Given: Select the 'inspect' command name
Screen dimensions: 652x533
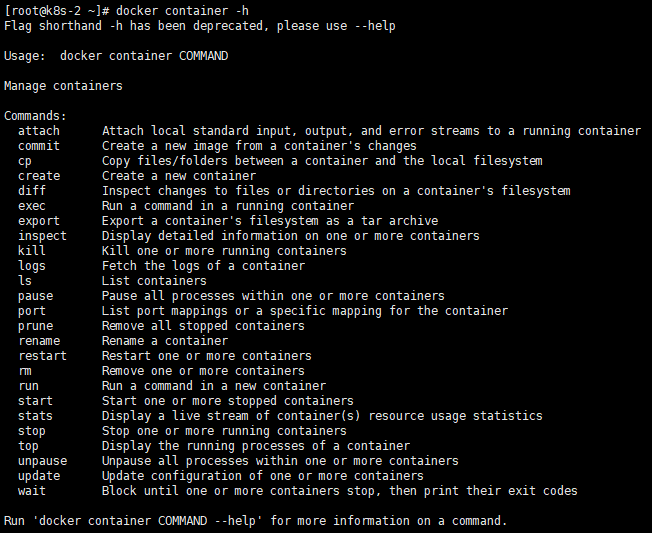Looking at the screenshot, I should [42, 236].
